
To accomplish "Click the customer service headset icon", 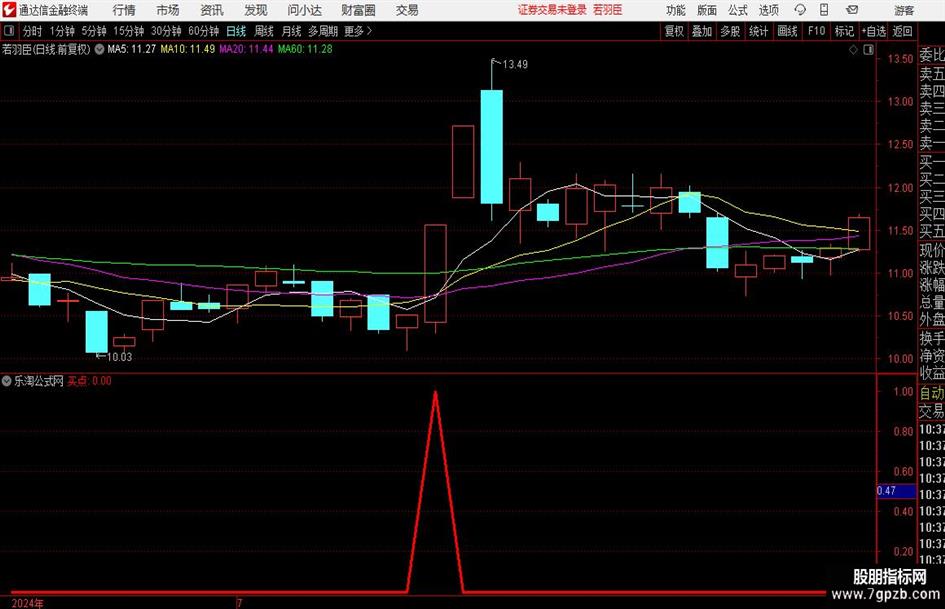I will (x=800, y=10).
